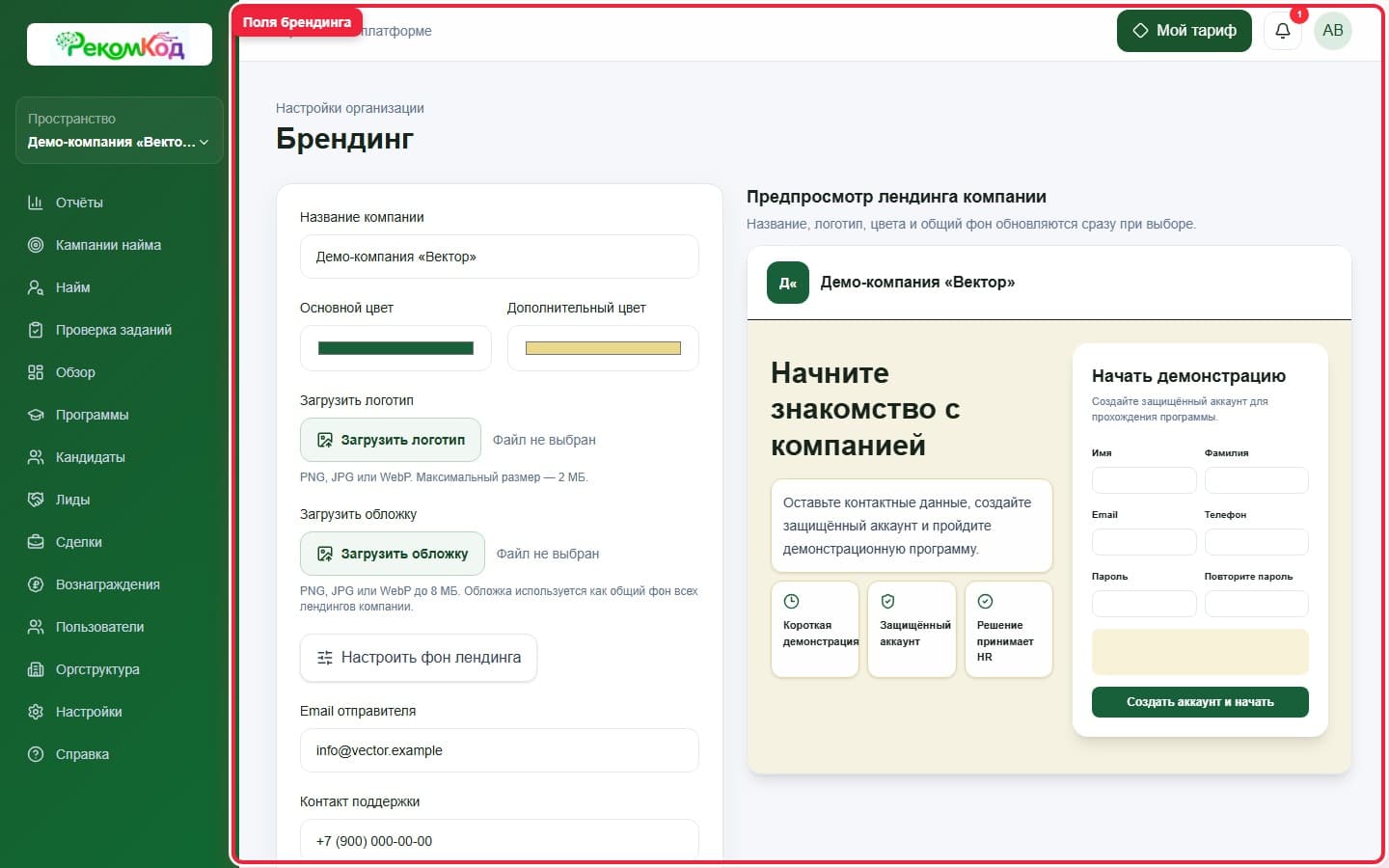Click the Загрузить логотип button
This screenshot has height=868, width=1389.
coord(391,440)
